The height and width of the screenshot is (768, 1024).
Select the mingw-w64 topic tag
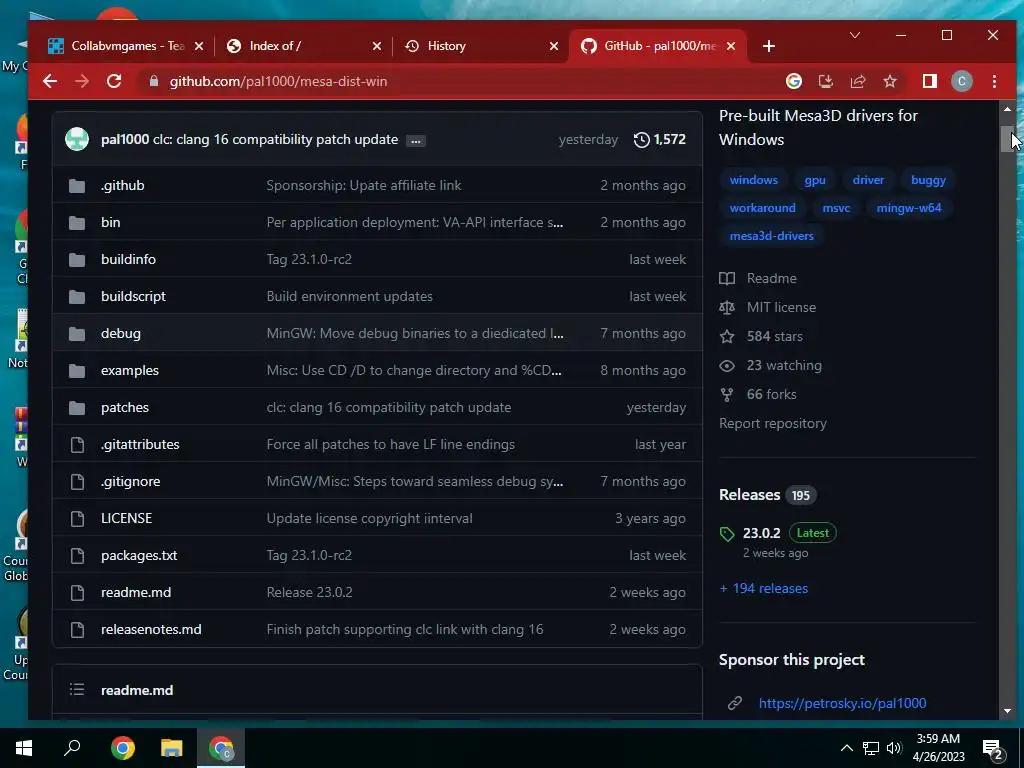[908, 208]
